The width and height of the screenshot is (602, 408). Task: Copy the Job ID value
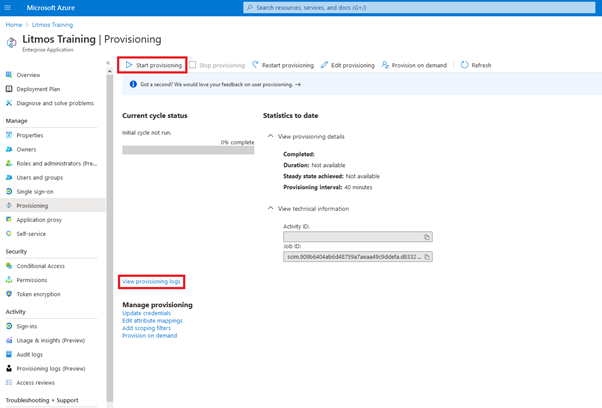click(x=427, y=257)
